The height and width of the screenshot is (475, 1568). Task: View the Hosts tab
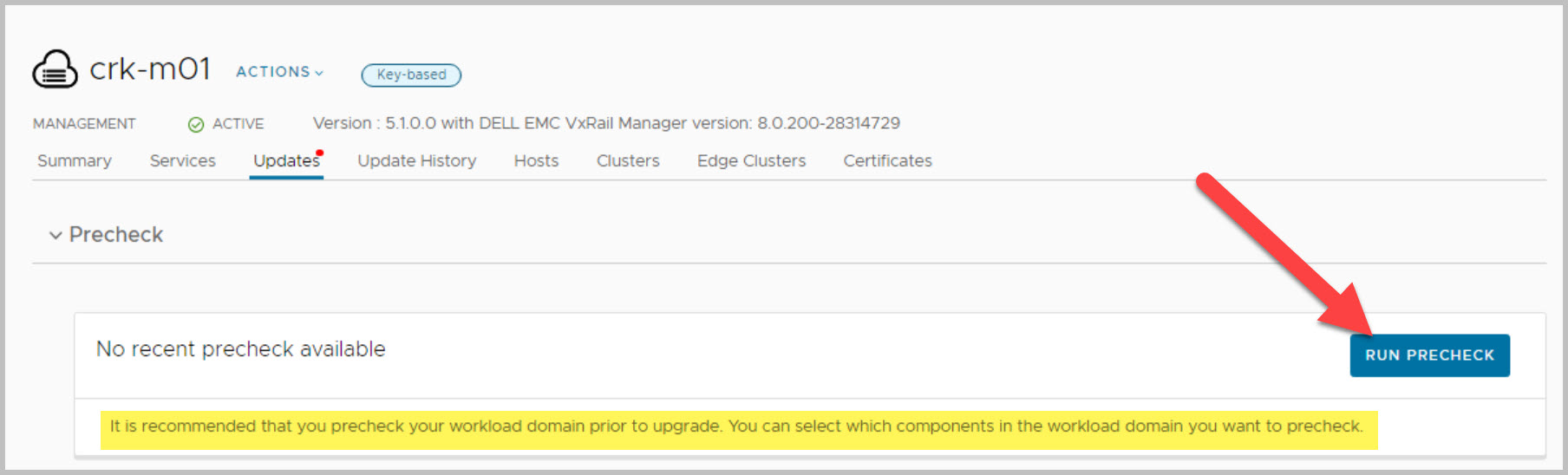536,161
